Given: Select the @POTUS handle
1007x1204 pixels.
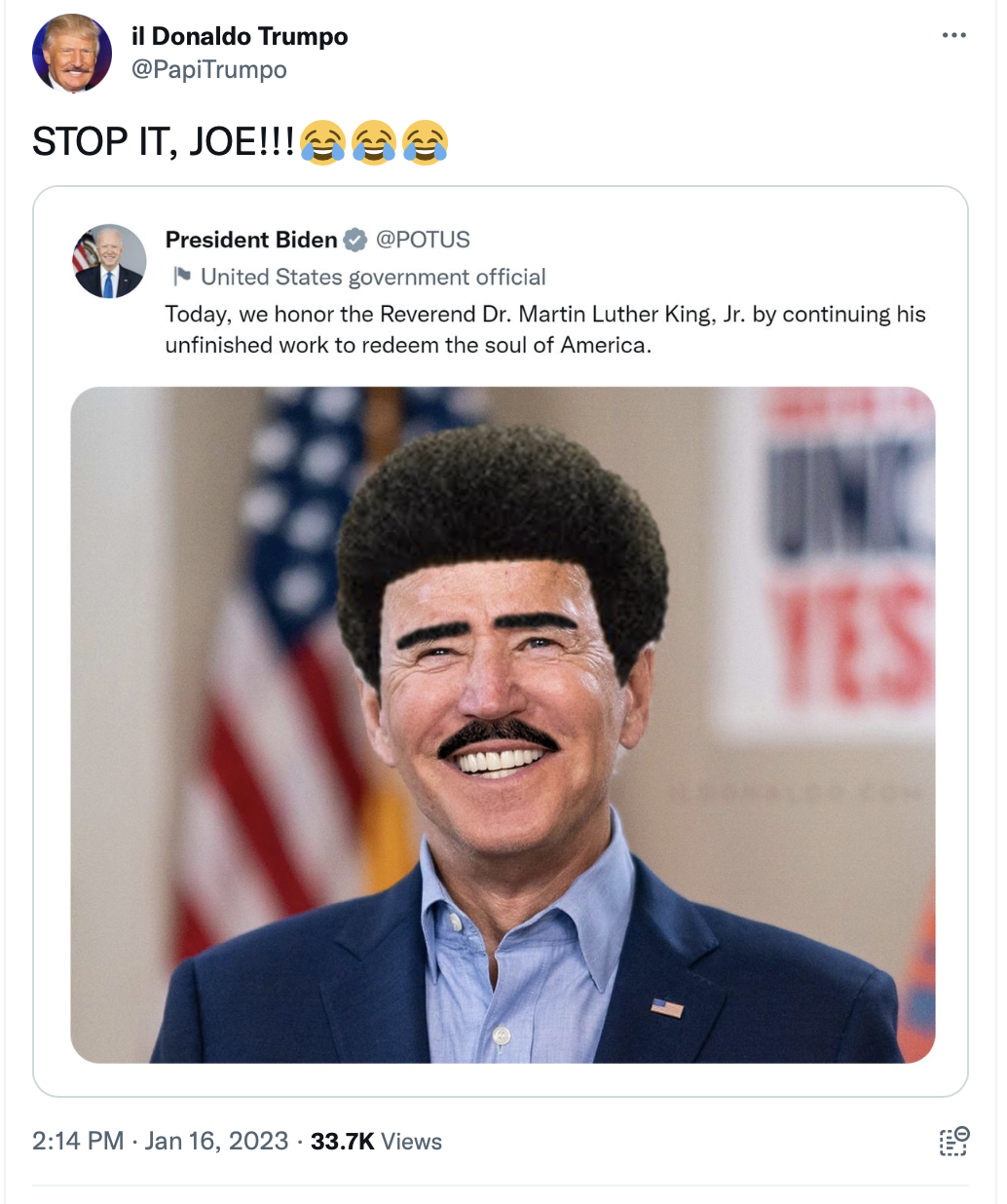Looking at the screenshot, I should click(x=423, y=240).
